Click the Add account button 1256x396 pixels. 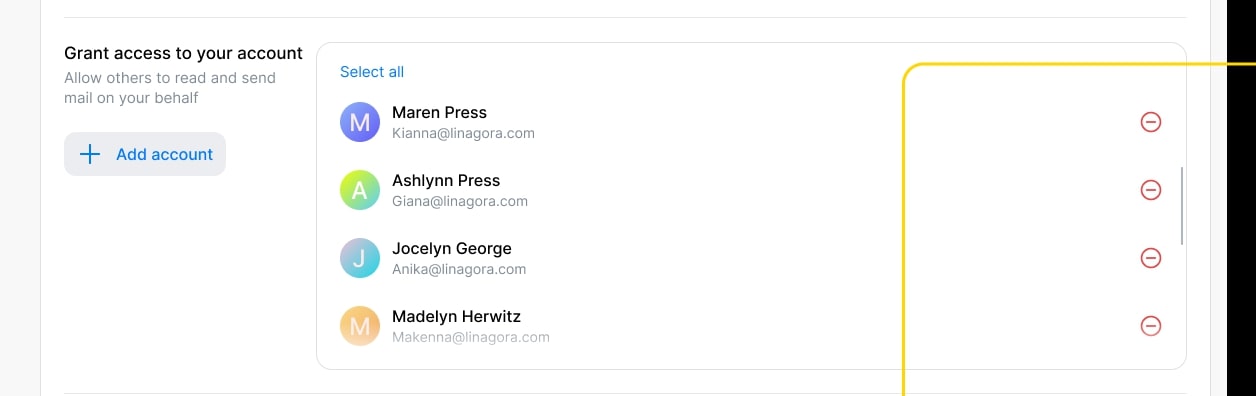coord(145,154)
